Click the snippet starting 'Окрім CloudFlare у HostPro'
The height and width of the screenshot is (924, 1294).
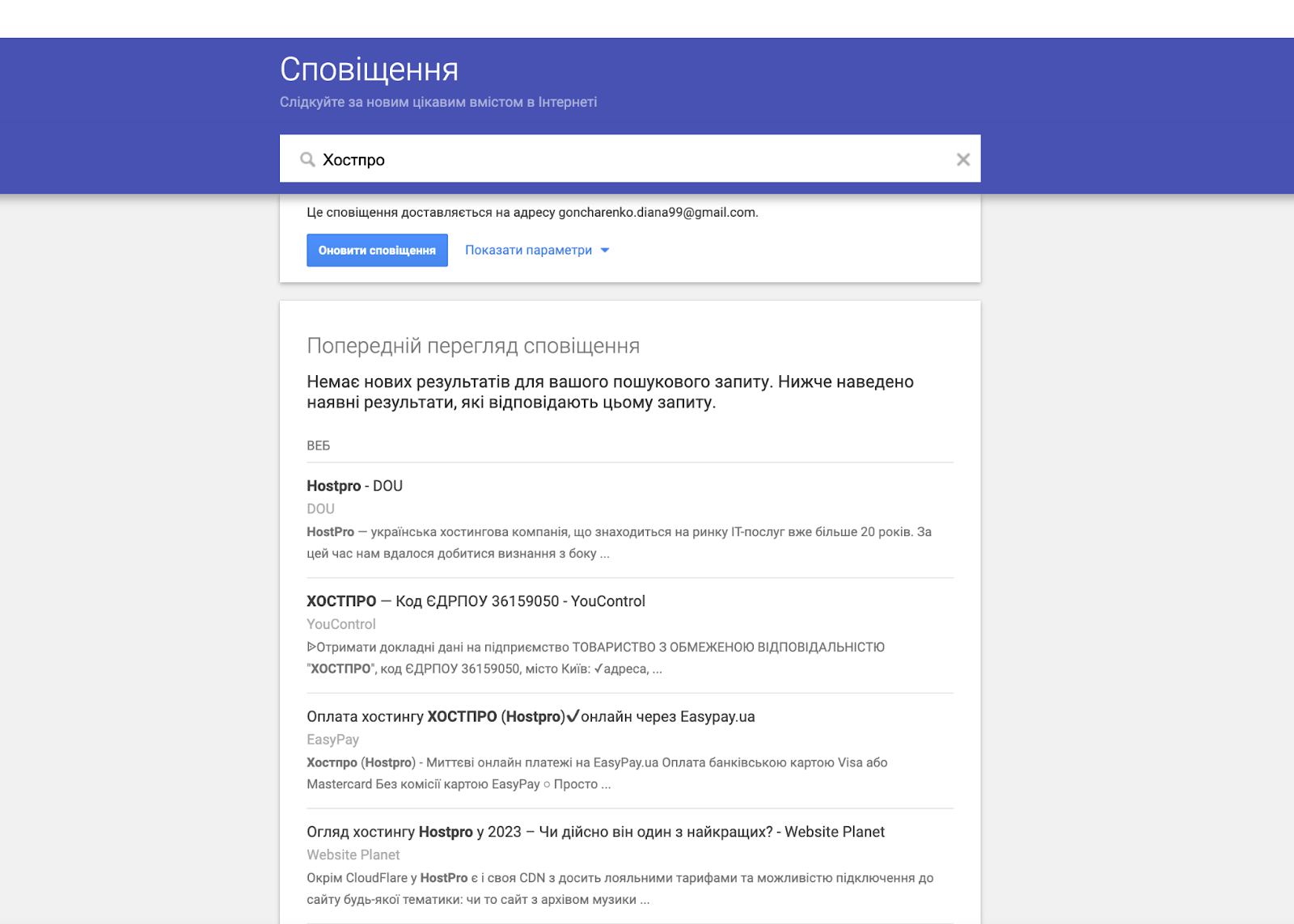[x=620, y=888]
